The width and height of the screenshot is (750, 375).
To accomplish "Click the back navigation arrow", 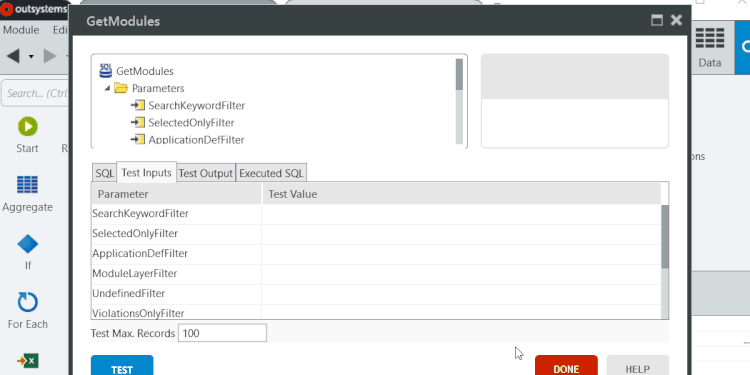I will click(x=13, y=56).
